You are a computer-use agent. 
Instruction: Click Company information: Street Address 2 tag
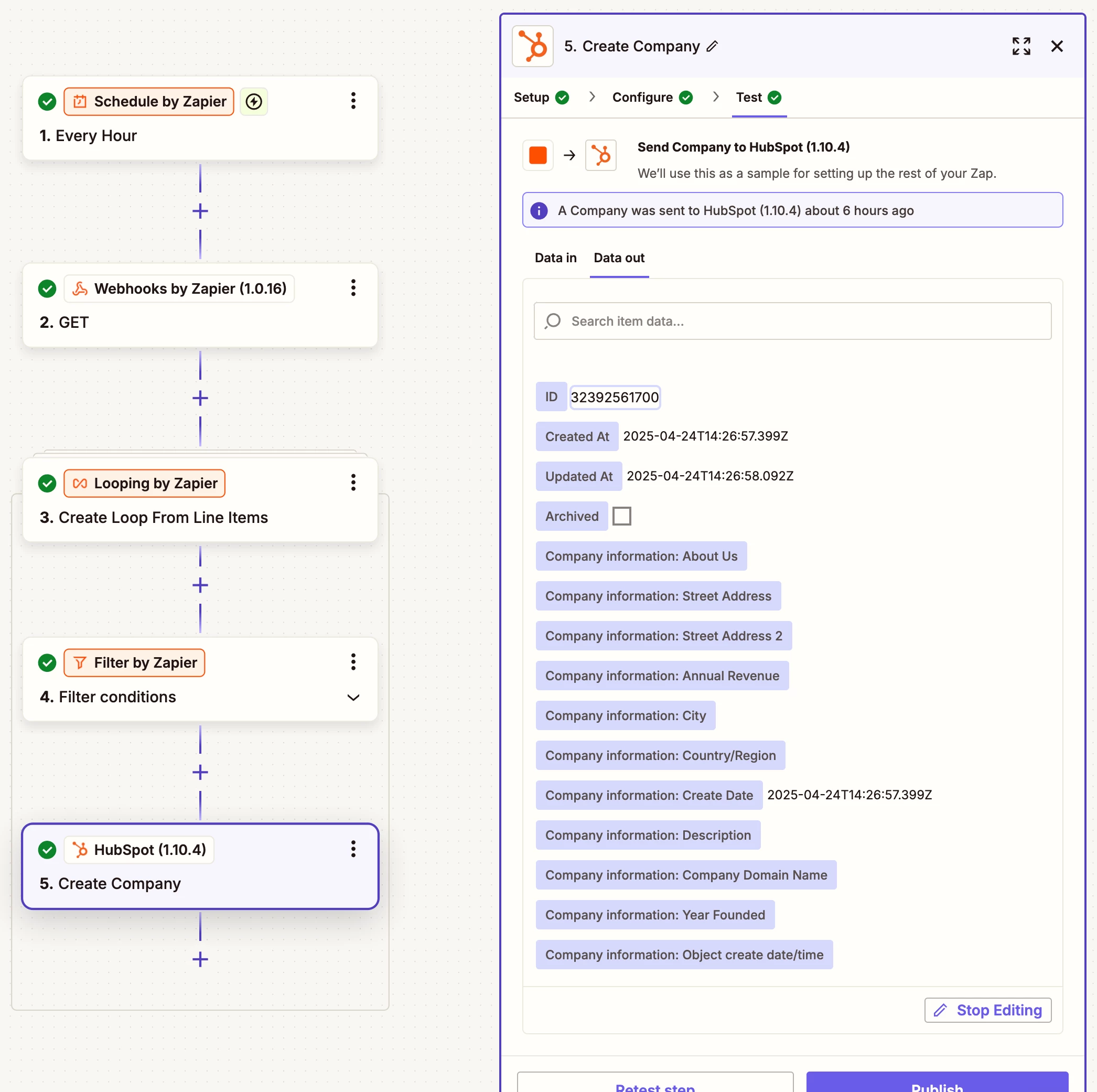click(x=664, y=636)
